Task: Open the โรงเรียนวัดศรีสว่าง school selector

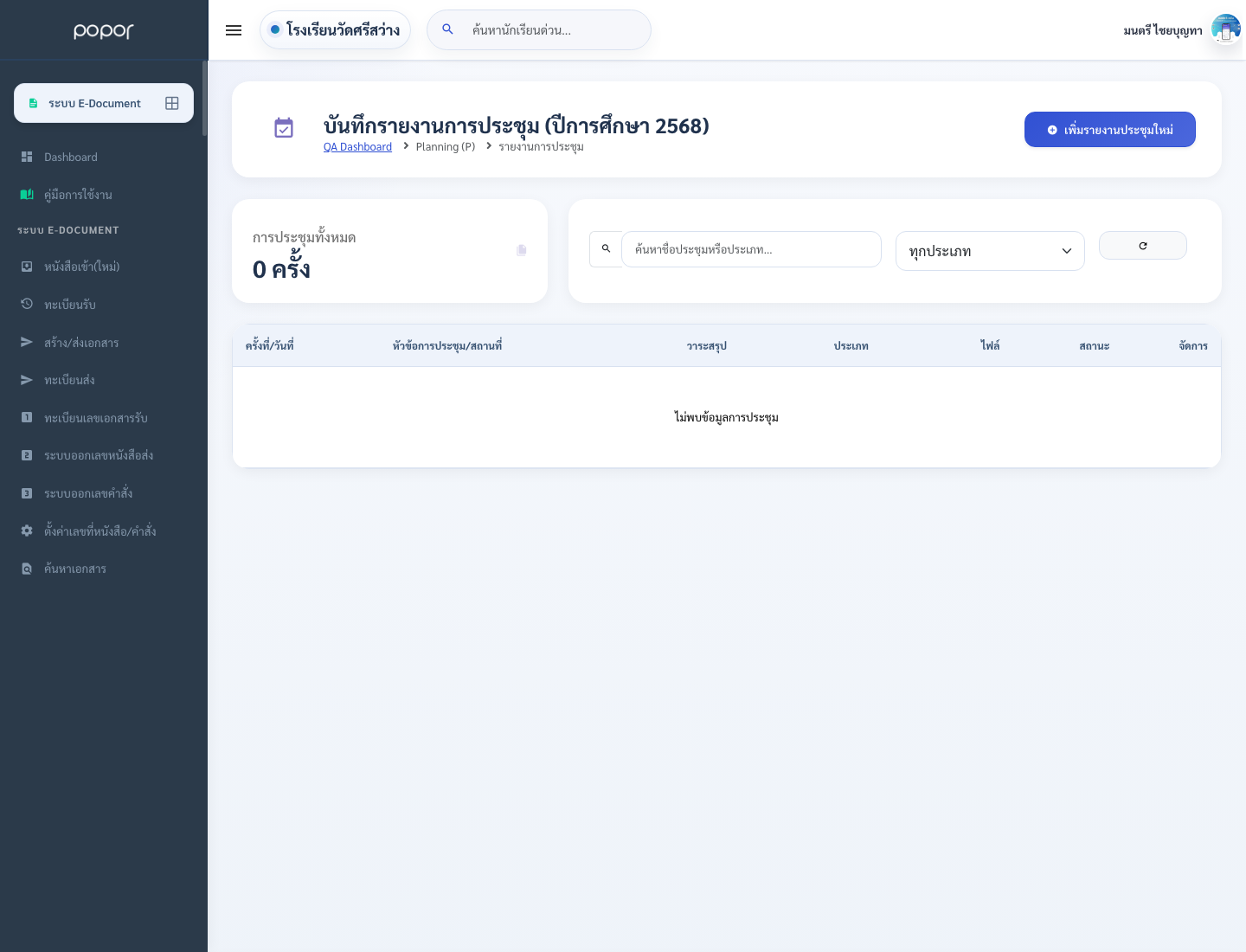Action: click(x=335, y=30)
